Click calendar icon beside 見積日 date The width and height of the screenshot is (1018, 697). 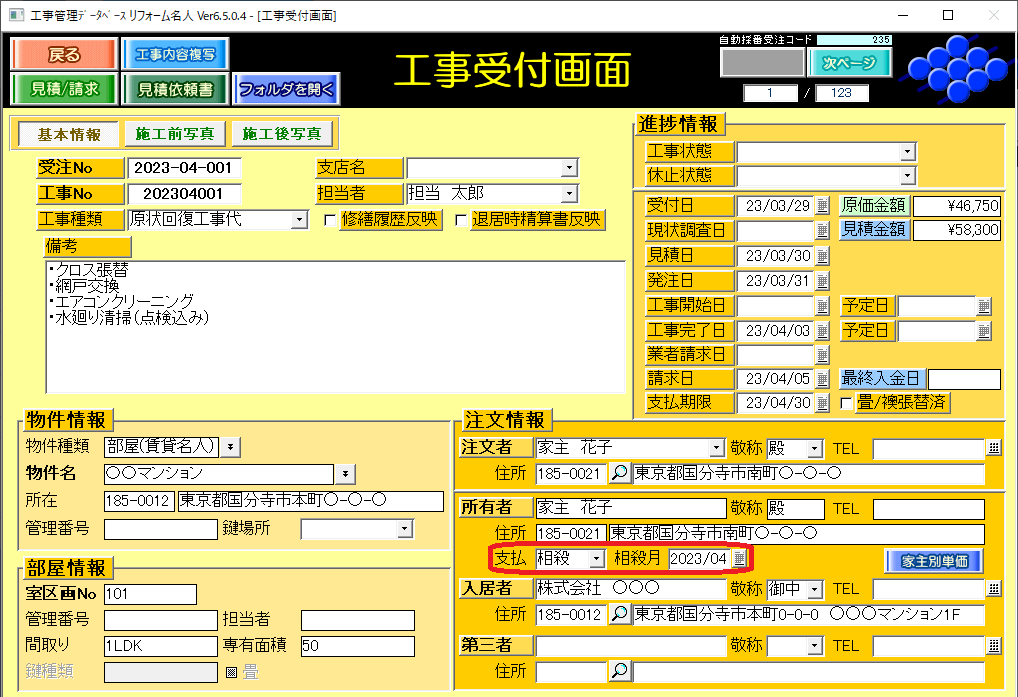coord(822,256)
